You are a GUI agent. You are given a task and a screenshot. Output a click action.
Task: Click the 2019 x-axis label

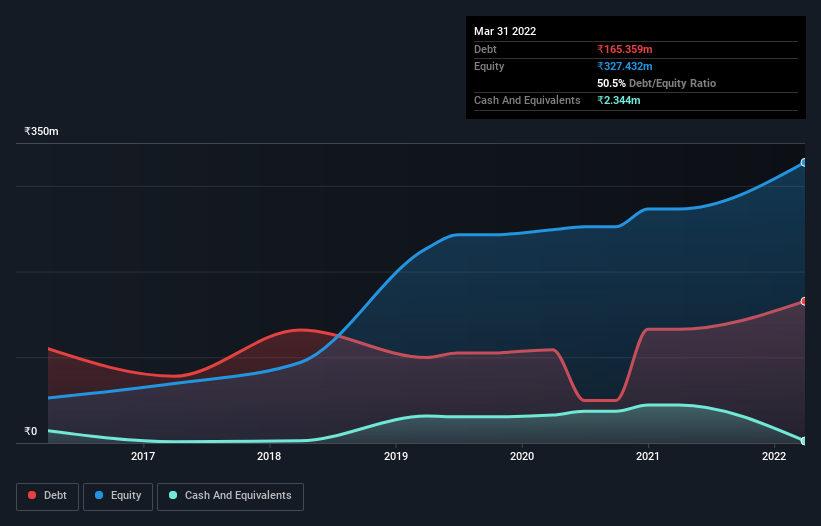tap(396, 456)
